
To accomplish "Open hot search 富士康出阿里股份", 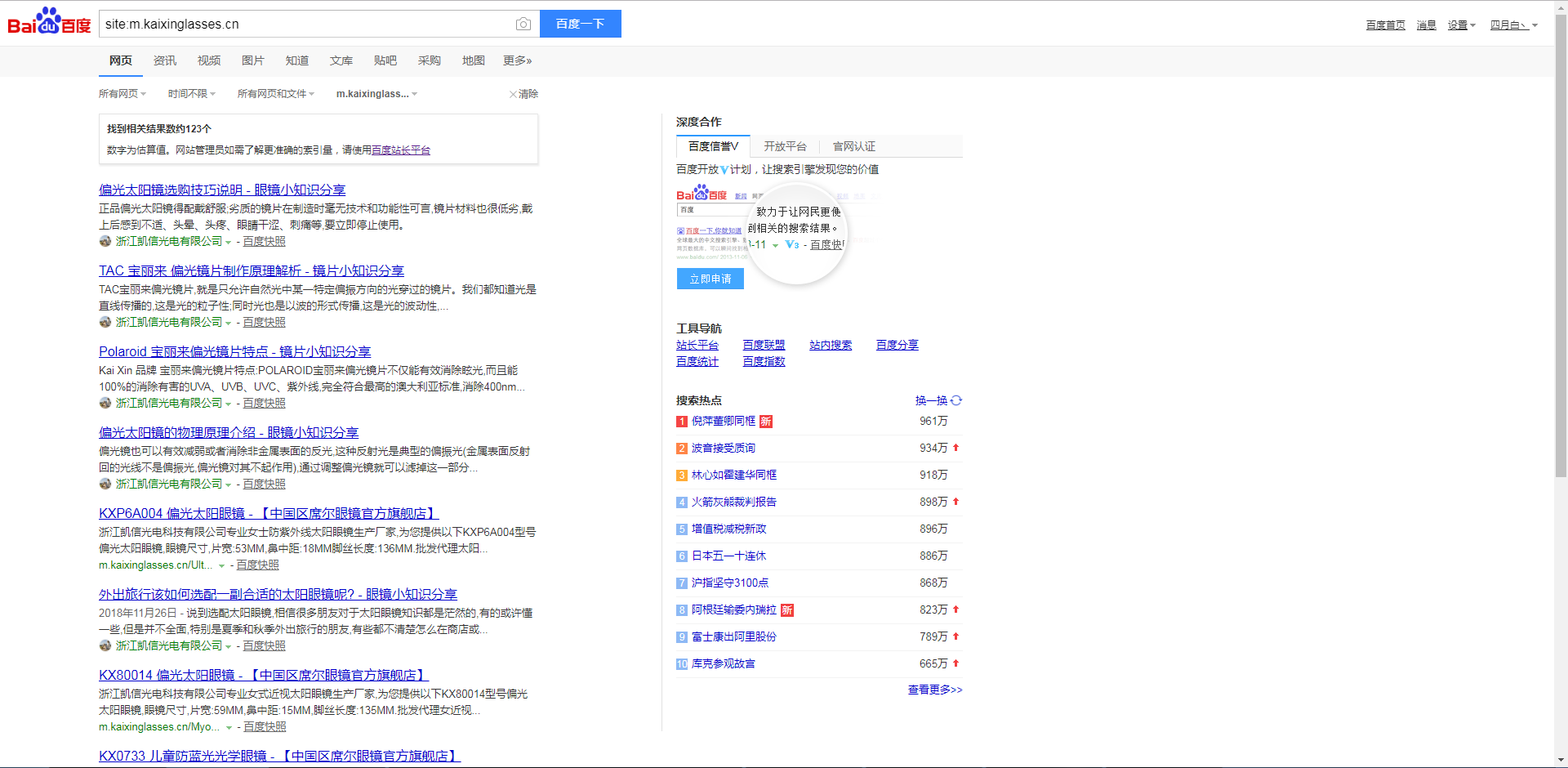I will 734,636.
